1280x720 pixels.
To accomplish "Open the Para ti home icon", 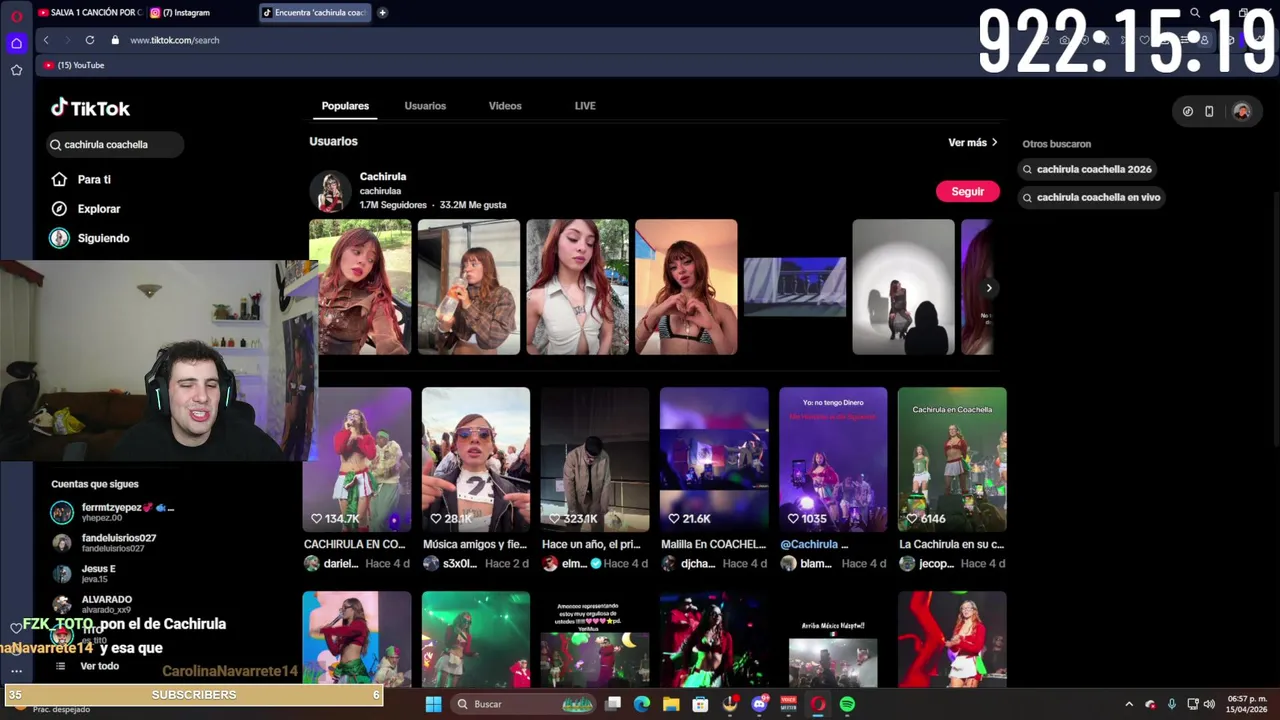I will pos(59,179).
